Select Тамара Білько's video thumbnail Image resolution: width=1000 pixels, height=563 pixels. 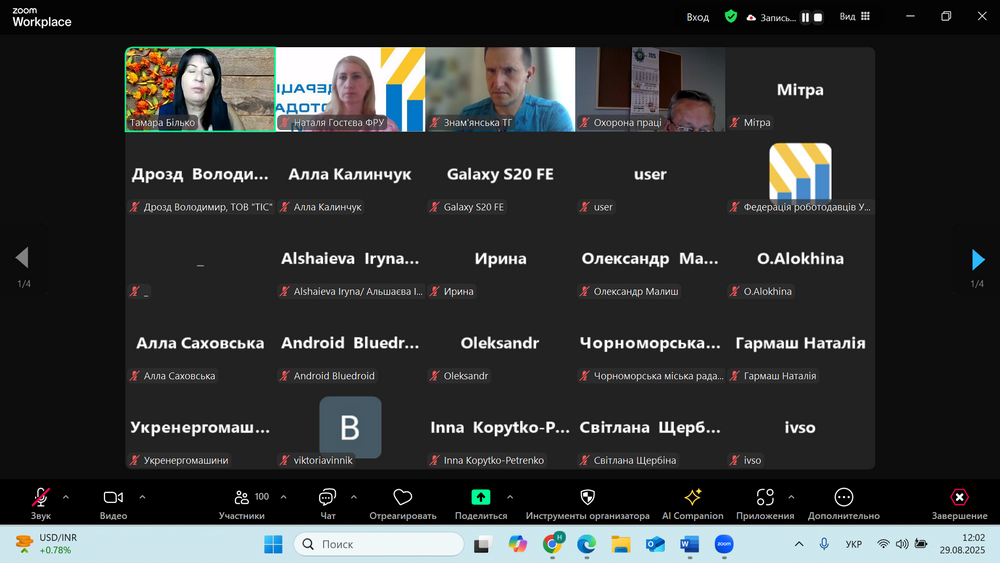tap(200, 89)
